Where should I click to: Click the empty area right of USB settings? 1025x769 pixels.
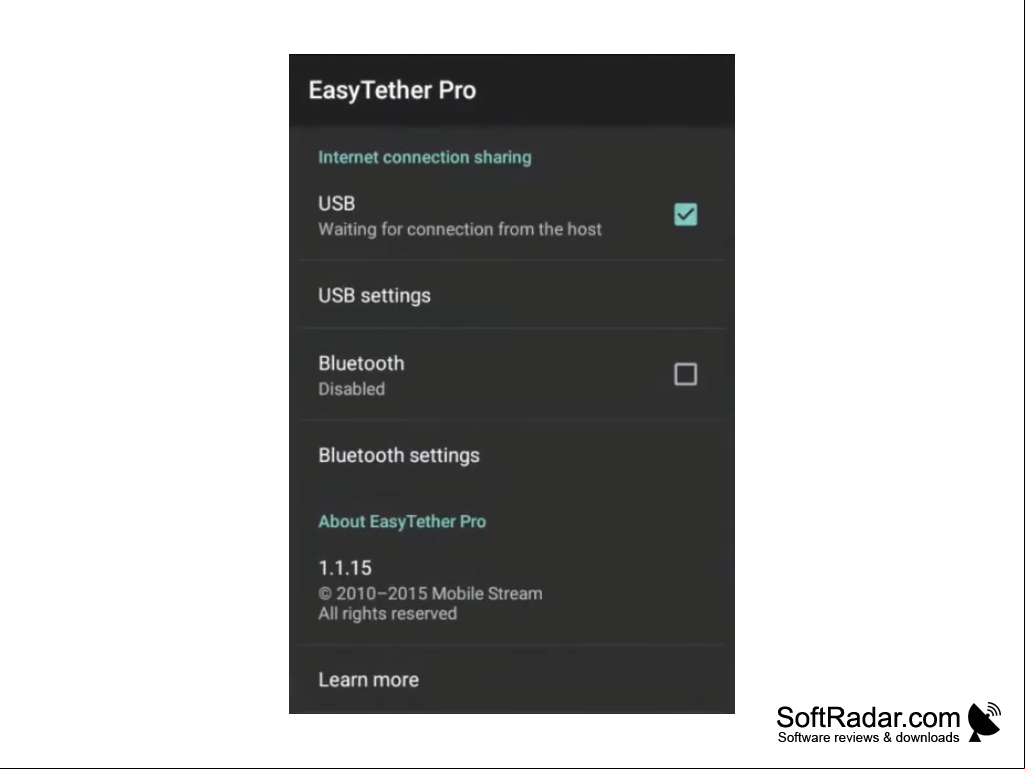(579, 296)
